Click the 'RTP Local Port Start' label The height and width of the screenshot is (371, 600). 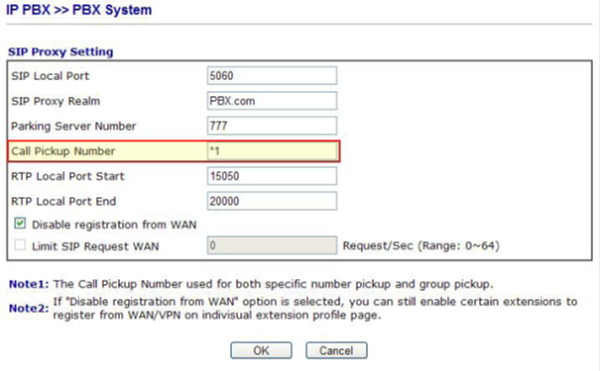click(x=68, y=176)
